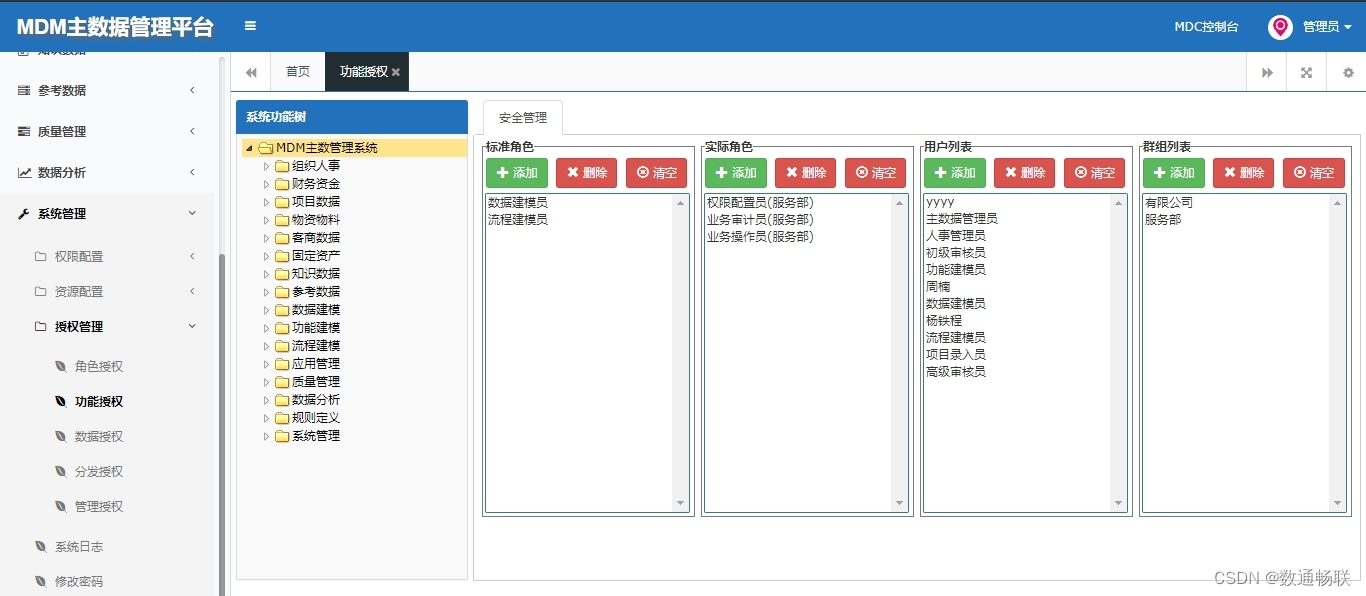
Task: Close the 功能授权 tab
Action: 396,72
